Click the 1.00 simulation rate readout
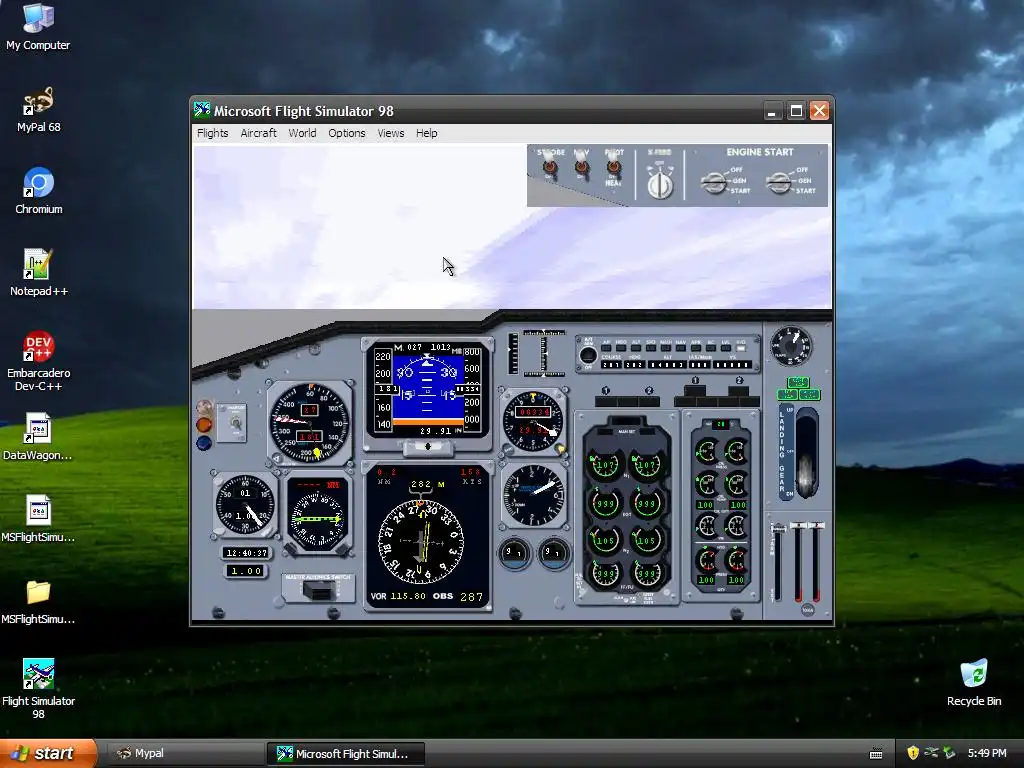Viewport: 1024px width, 768px height. 246,571
